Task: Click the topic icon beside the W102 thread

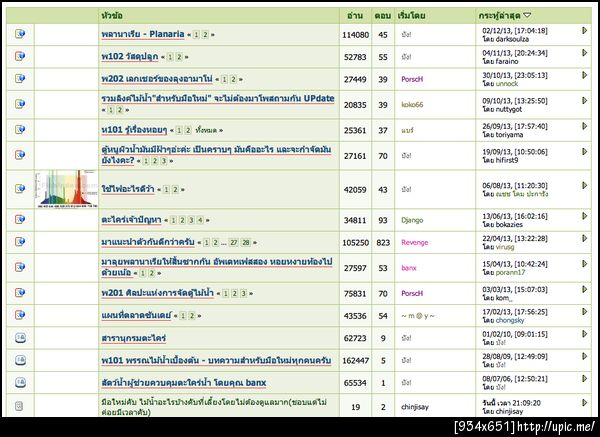Action: coord(20,56)
